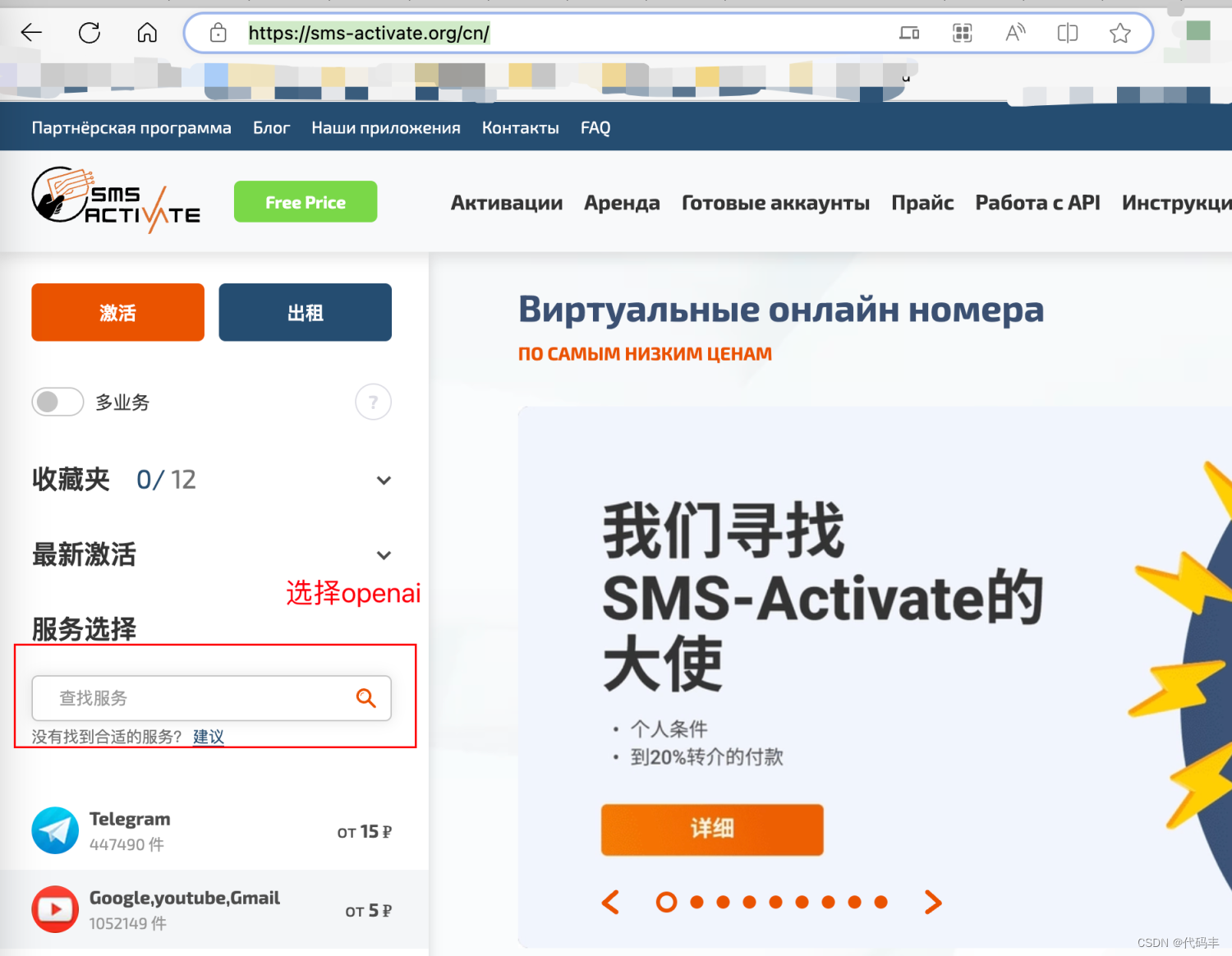The width and height of the screenshot is (1232, 956).
Task: Go to Активации in main navigation
Action: [507, 203]
